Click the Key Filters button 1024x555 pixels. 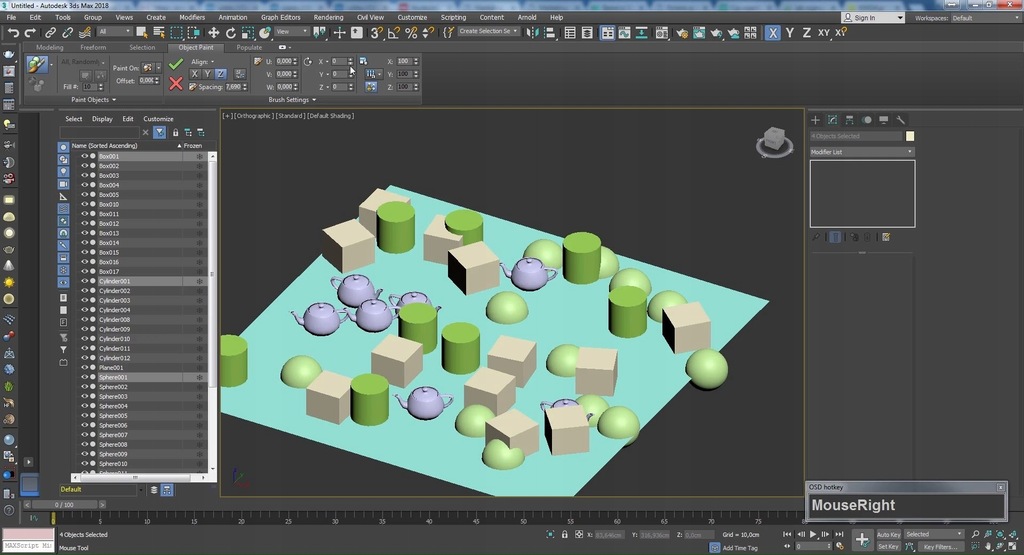(x=940, y=547)
